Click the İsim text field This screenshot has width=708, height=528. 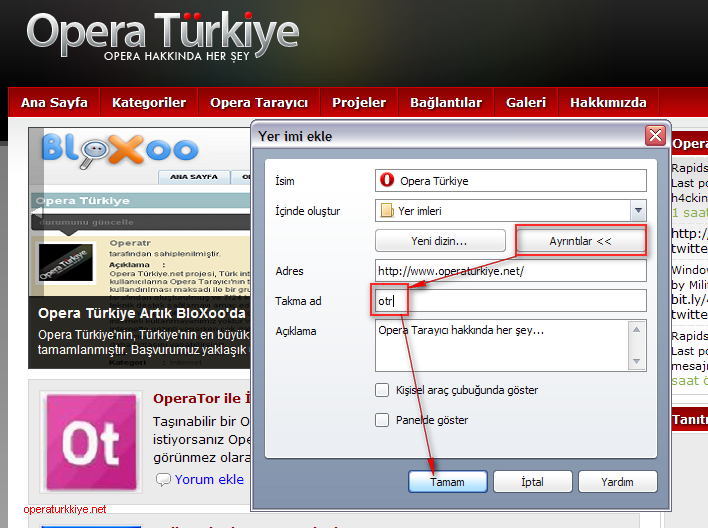511,180
